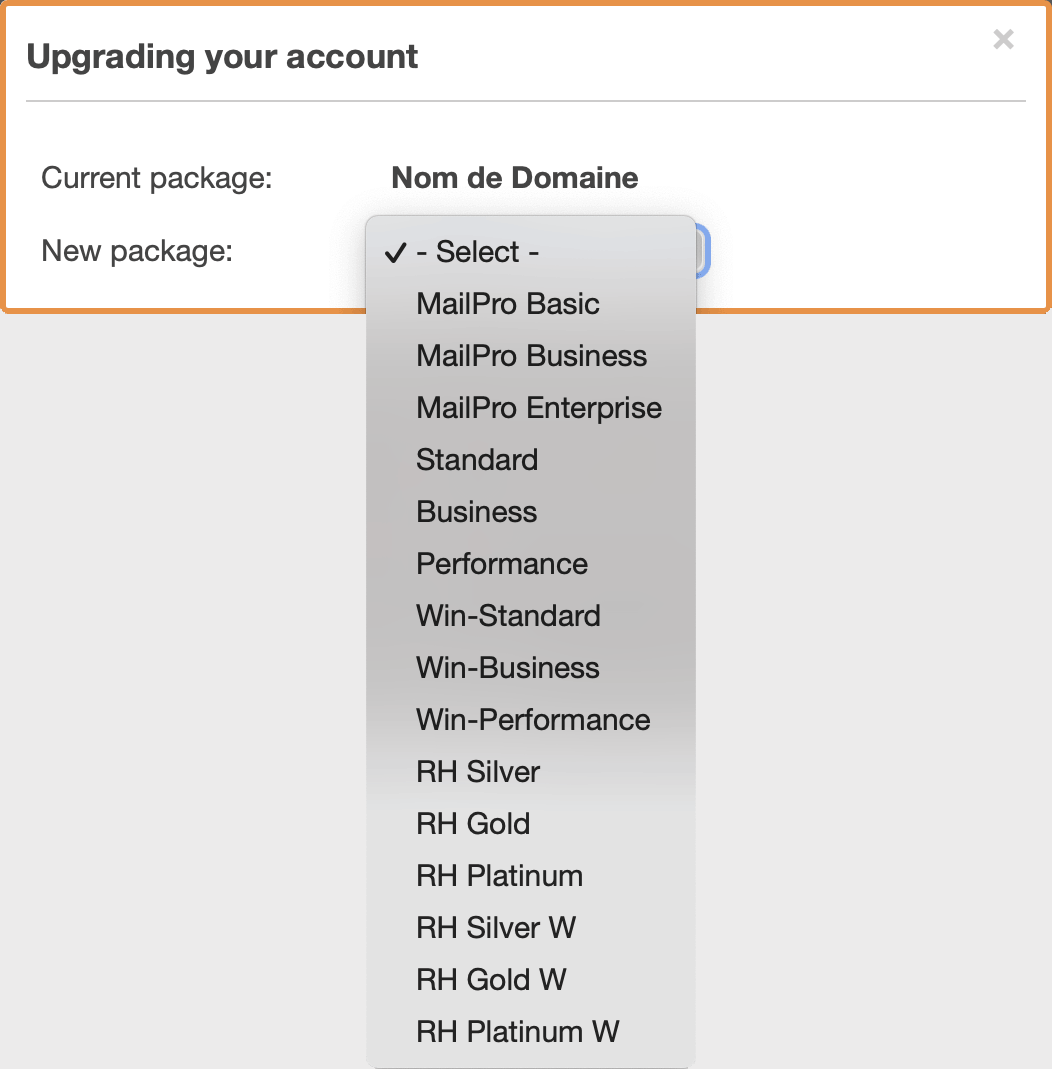The width and height of the screenshot is (1052, 1069).
Task: Pick RH Silver W package
Action: (530, 928)
